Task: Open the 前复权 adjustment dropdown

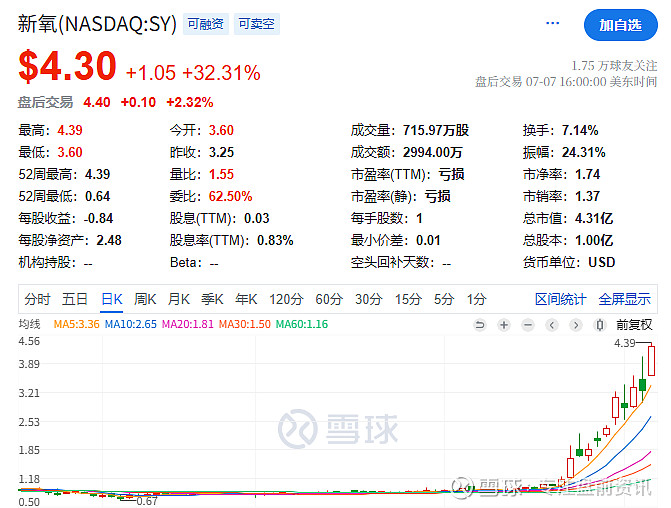Action: [634, 325]
